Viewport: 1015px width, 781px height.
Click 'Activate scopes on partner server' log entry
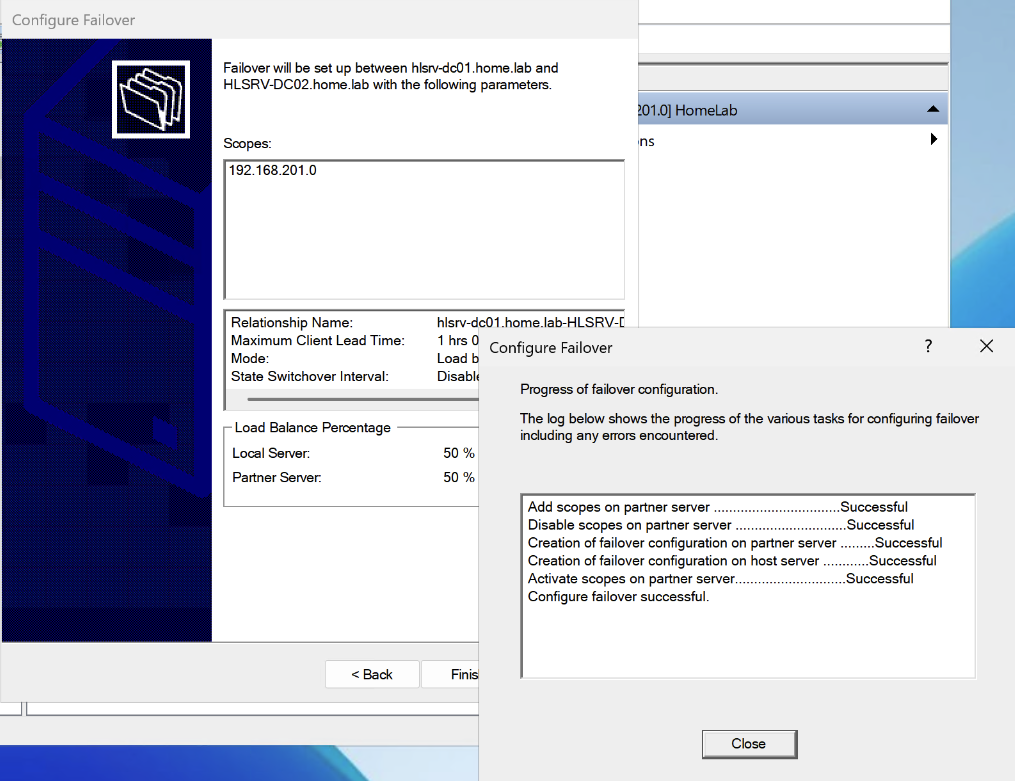[720, 579]
